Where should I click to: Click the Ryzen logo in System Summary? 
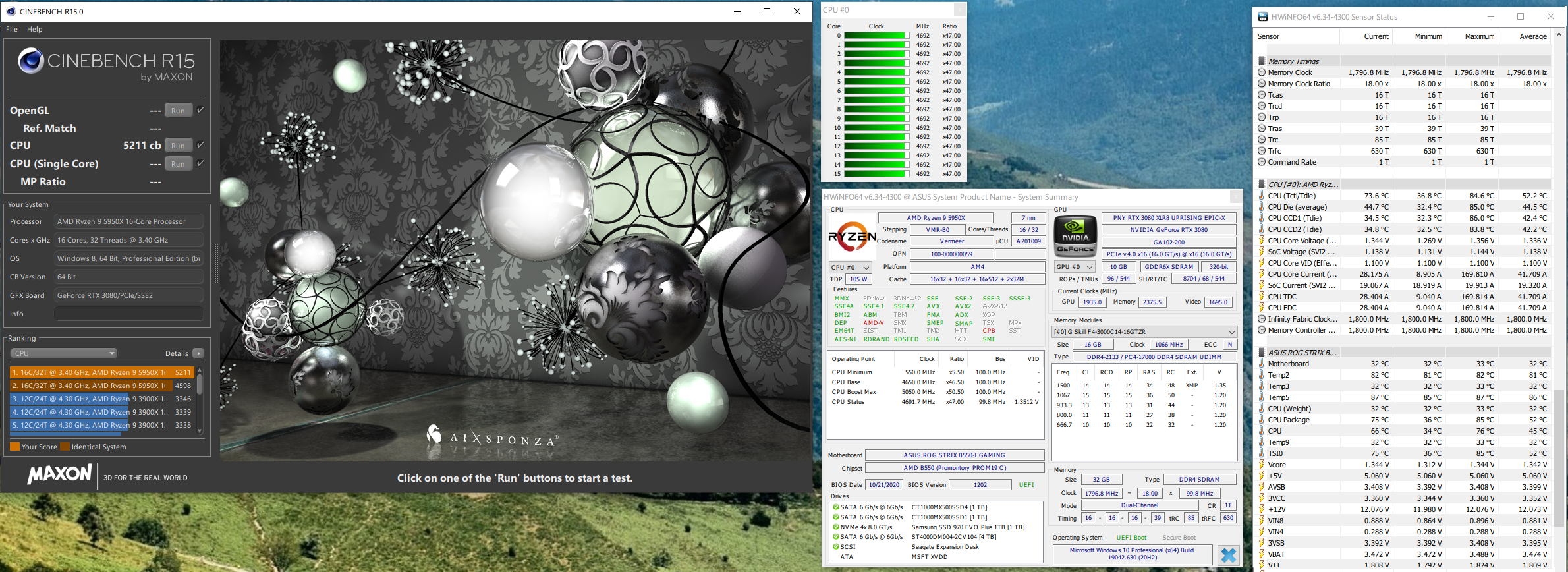(x=852, y=237)
